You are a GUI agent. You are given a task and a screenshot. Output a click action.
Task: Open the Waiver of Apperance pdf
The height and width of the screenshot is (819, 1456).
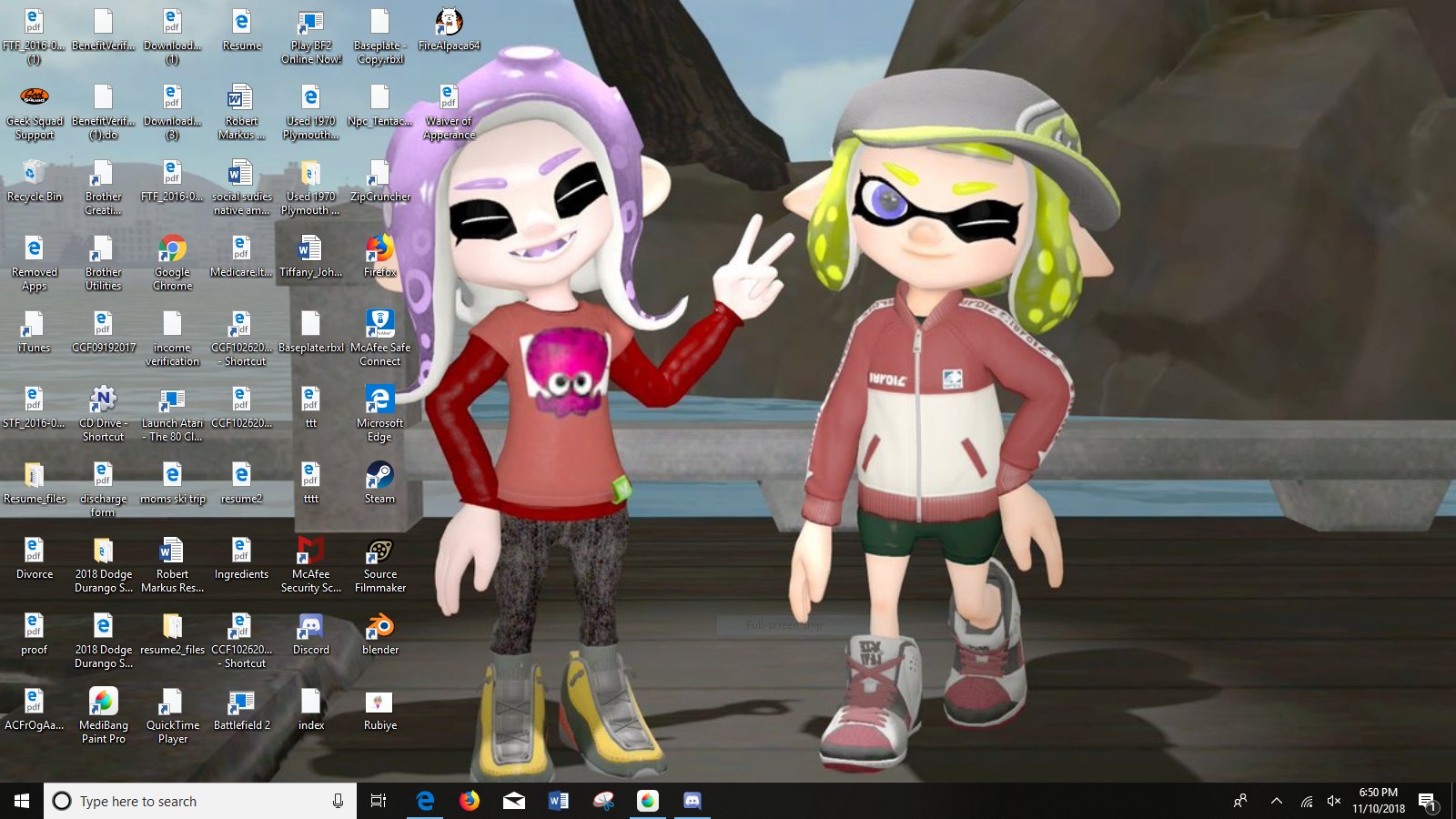pos(449,112)
